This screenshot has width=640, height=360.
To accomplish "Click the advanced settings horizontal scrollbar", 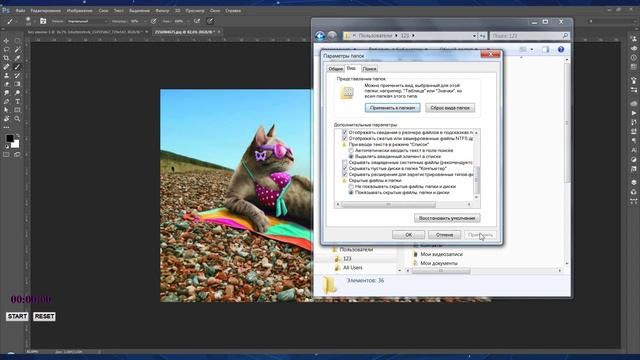I will pyautogui.click(x=388, y=204).
